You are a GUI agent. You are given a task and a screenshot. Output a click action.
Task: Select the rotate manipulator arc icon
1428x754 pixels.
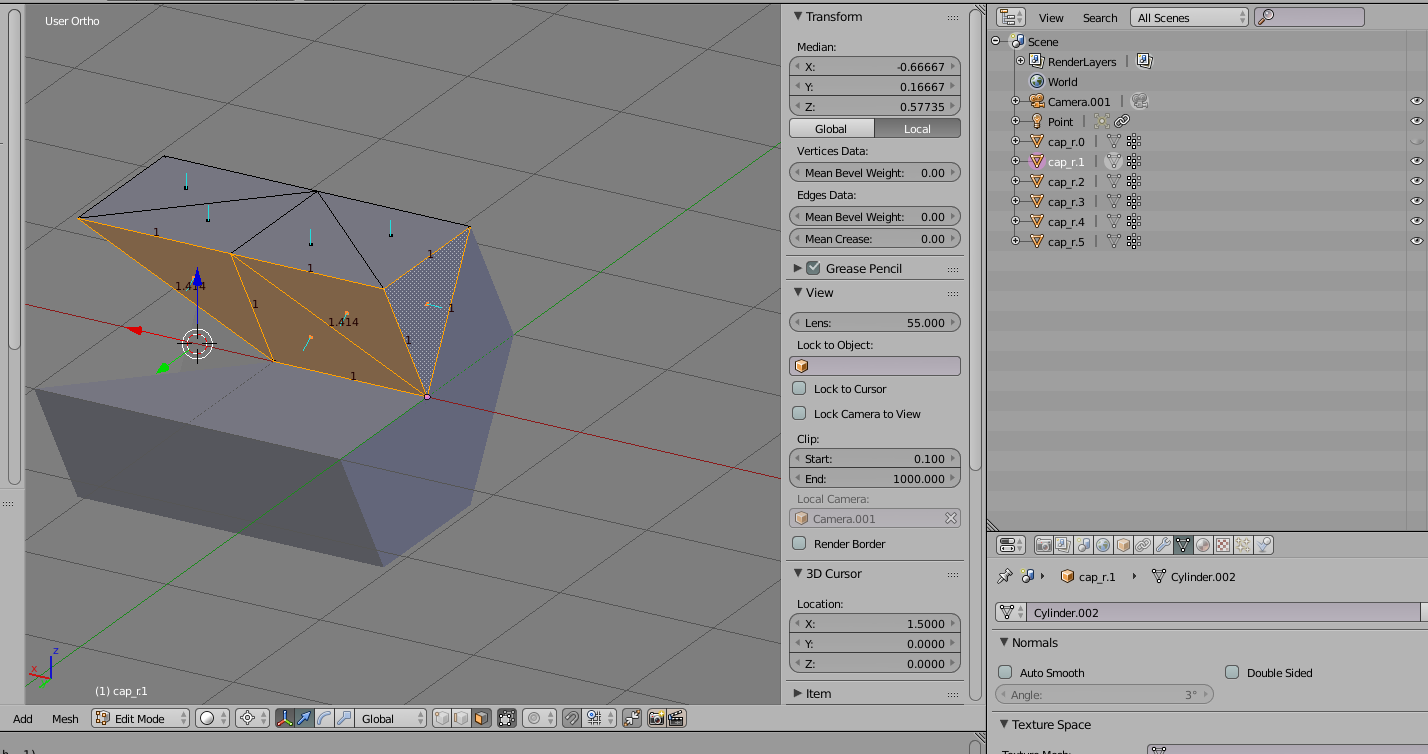click(x=325, y=718)
